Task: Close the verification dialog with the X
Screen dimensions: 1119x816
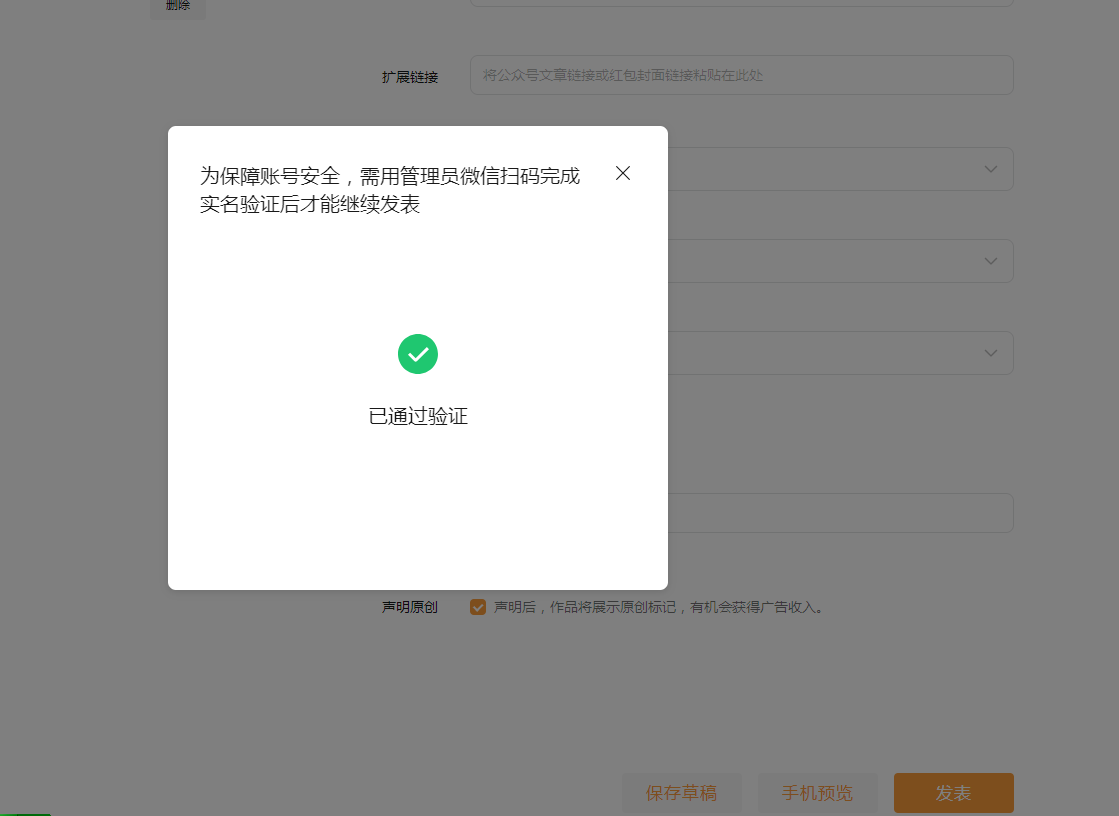Action: [622, 173]
